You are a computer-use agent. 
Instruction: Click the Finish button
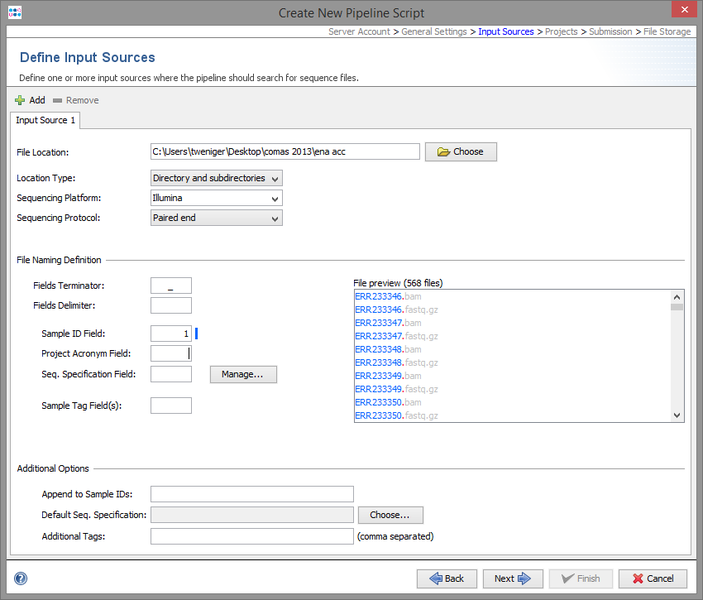coord(581,578)
